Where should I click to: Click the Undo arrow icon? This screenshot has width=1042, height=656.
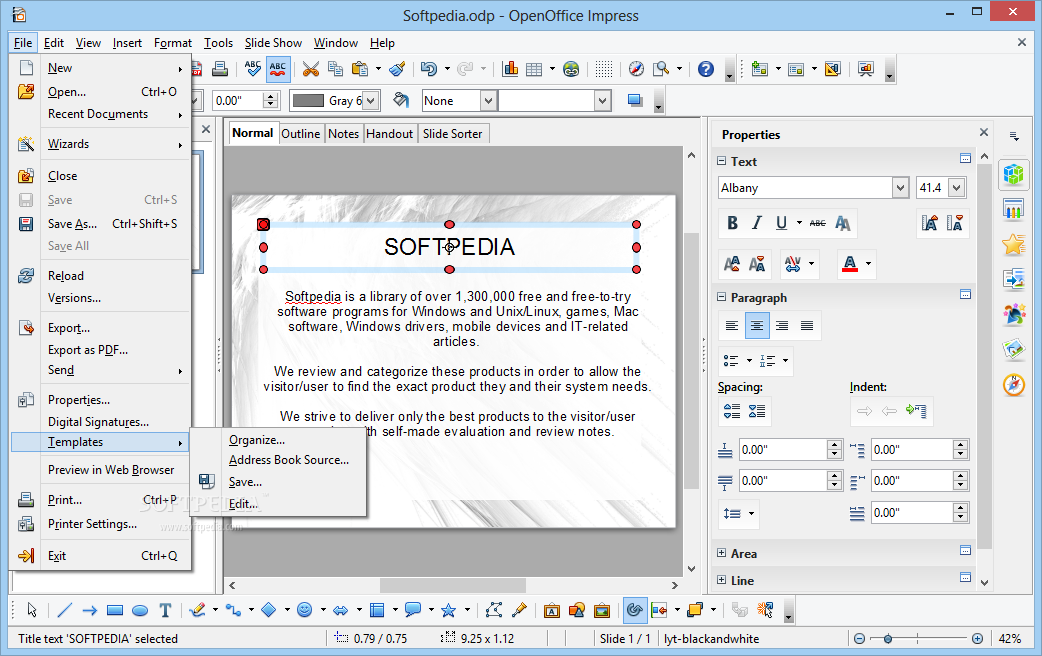tap(429, 68)
